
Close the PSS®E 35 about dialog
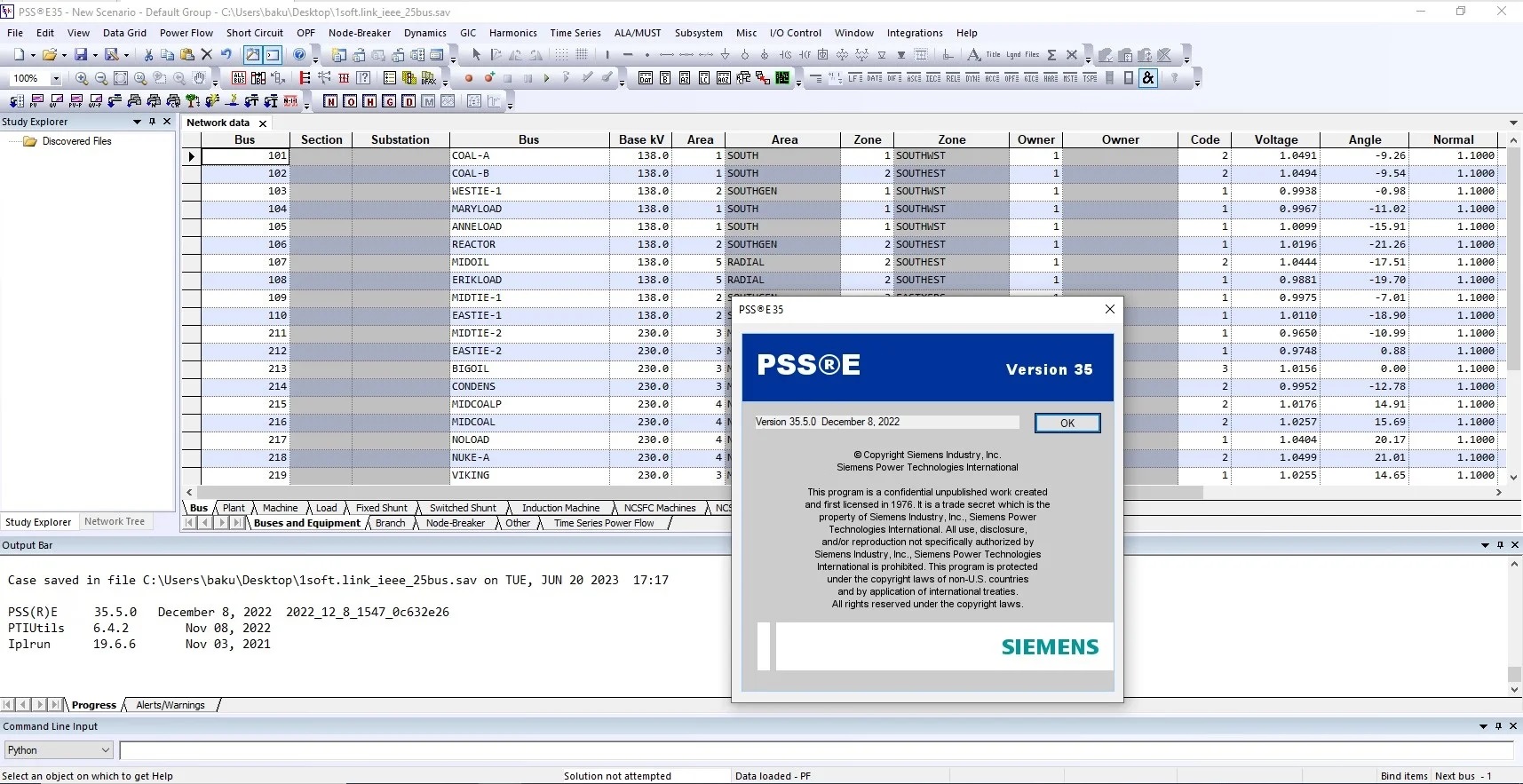1109,309
